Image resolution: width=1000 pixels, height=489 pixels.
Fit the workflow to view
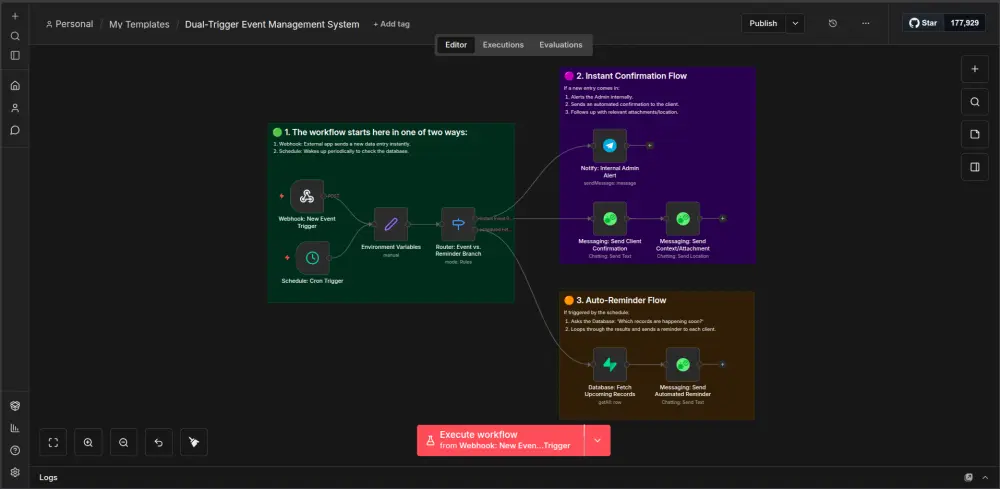(53, 442)
